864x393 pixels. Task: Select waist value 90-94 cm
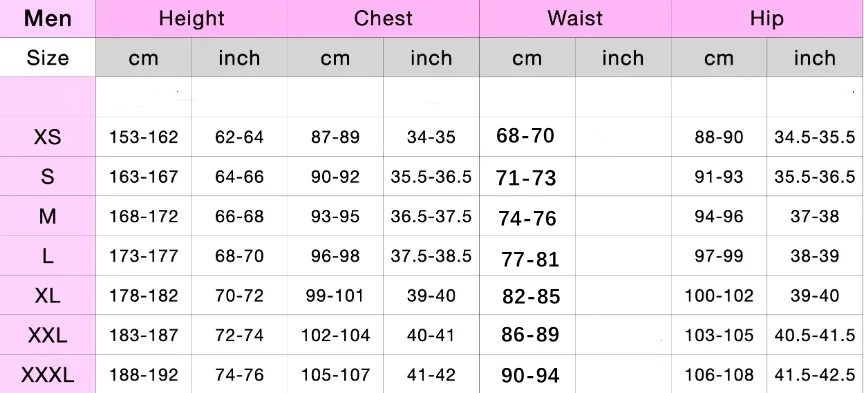530,376
